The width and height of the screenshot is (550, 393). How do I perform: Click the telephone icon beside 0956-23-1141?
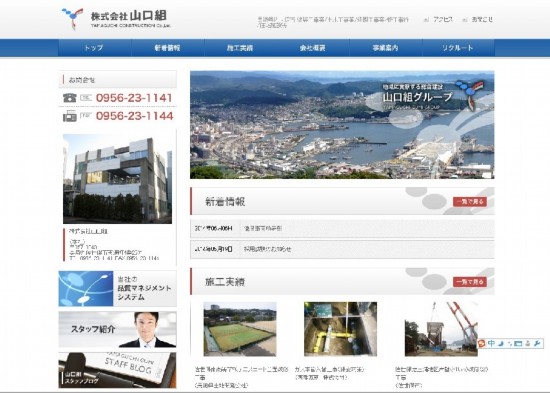[70, 98]
